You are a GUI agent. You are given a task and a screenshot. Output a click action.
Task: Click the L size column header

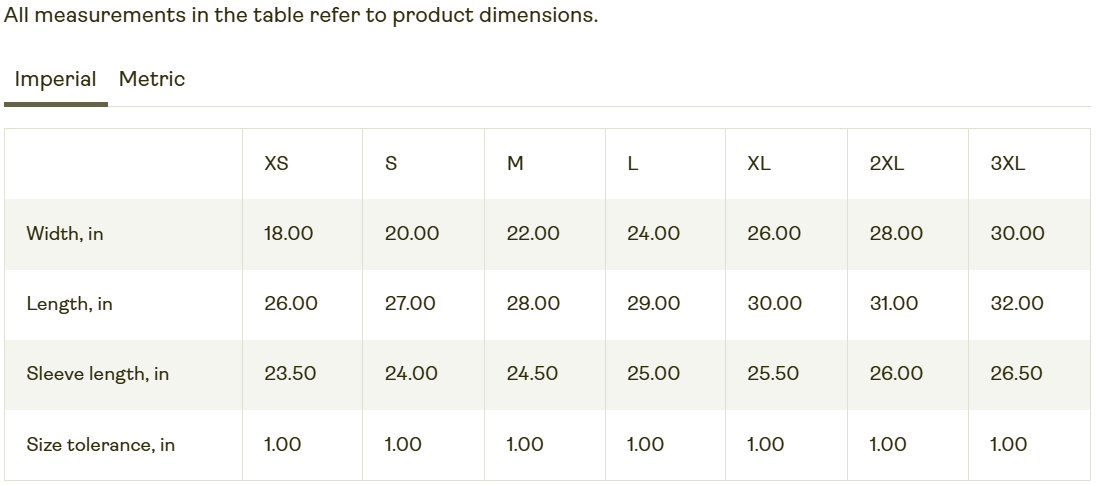[632, 164]
